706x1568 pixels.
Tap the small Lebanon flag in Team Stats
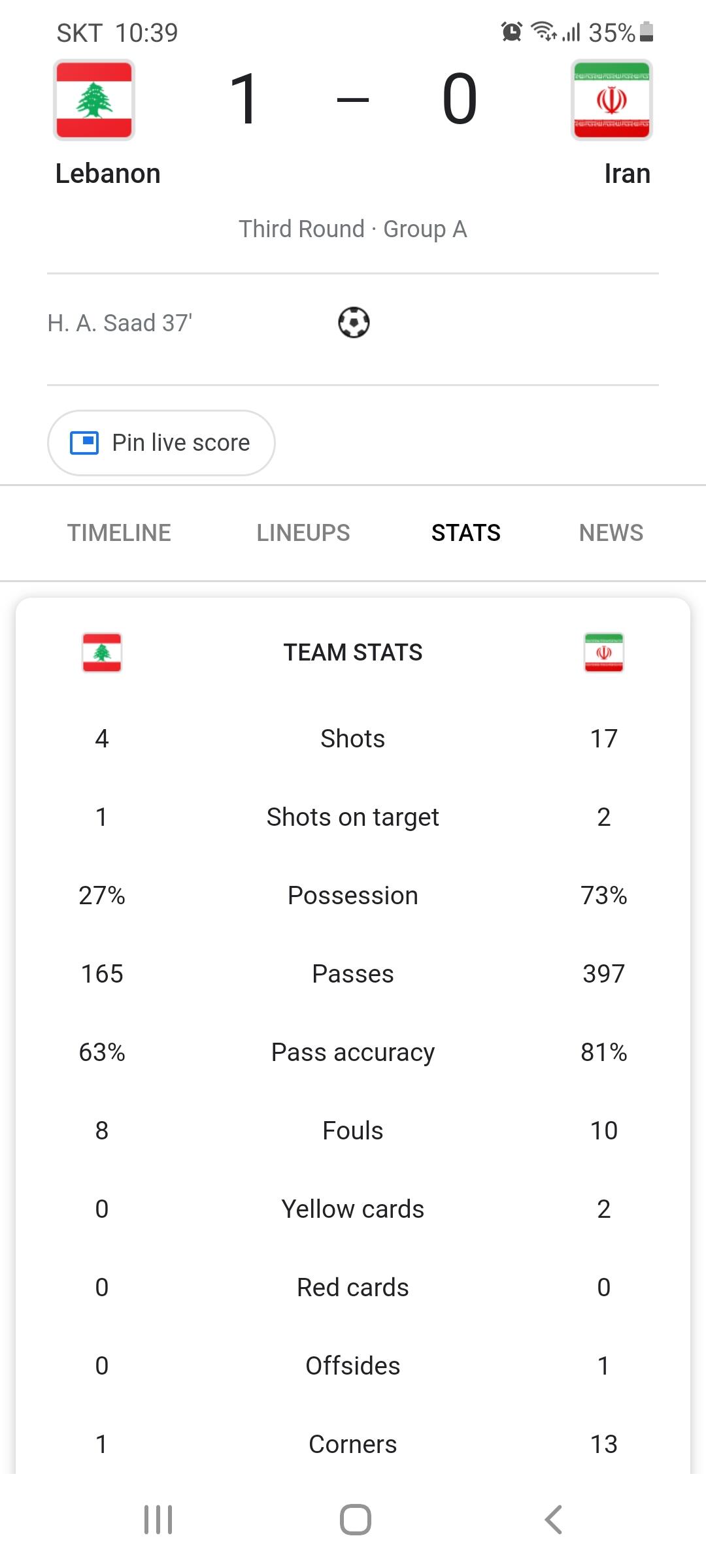point(102,652)
